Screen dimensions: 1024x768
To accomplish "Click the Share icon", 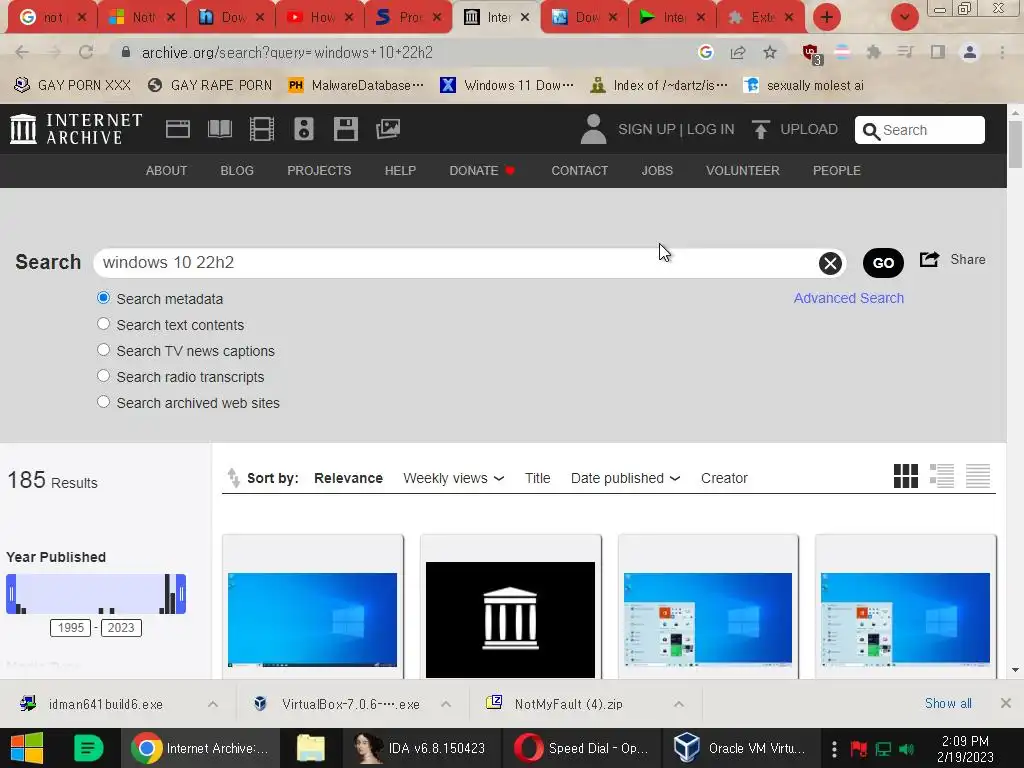I will pyautogui.click(x=929, y=259).
